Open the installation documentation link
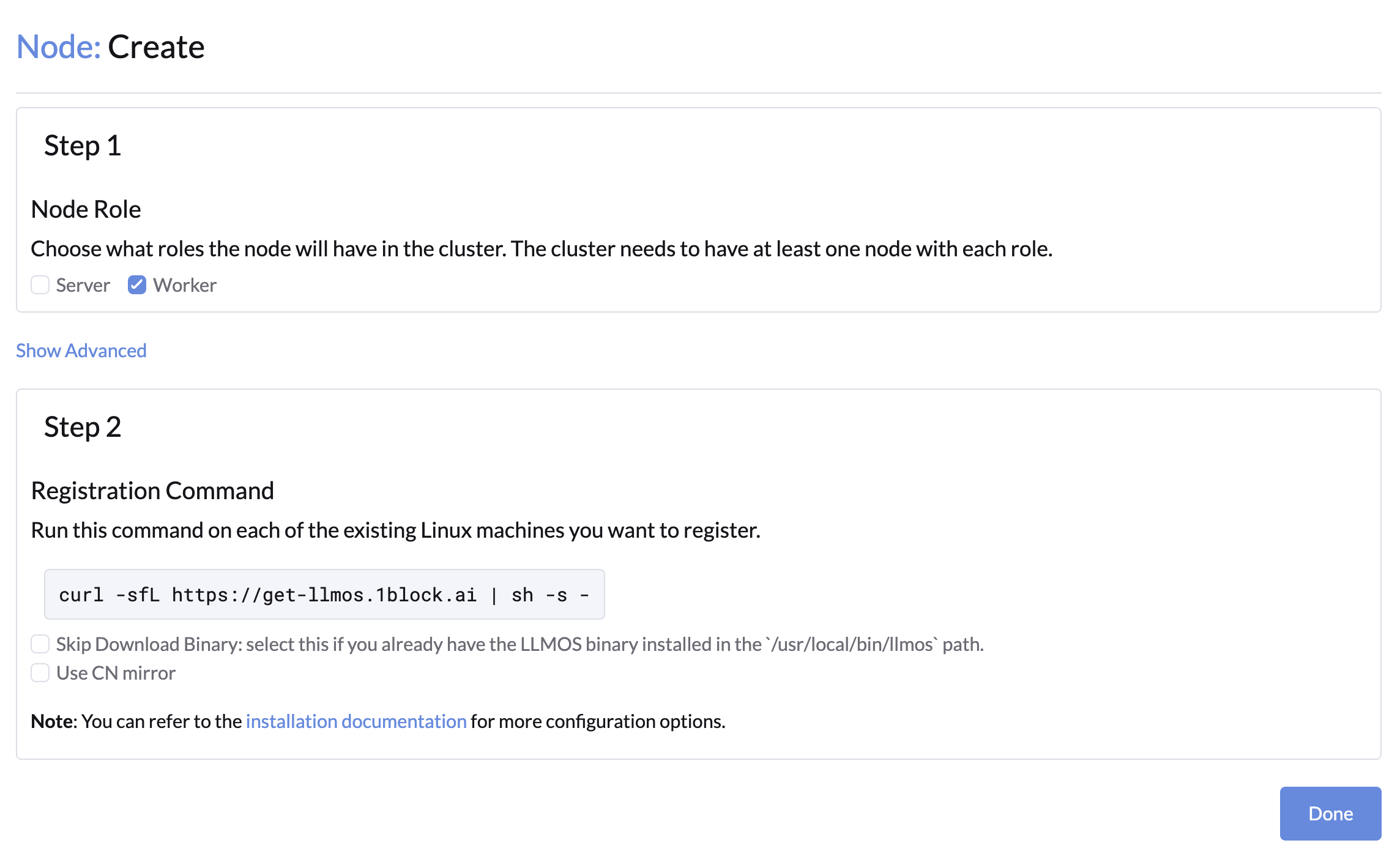This screenshot has width=1400, height=854. 356,722
